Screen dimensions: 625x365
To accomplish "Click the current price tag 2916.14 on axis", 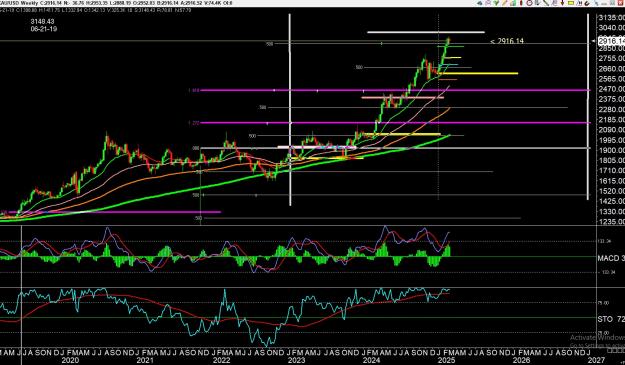I will [x=611, y=41].
